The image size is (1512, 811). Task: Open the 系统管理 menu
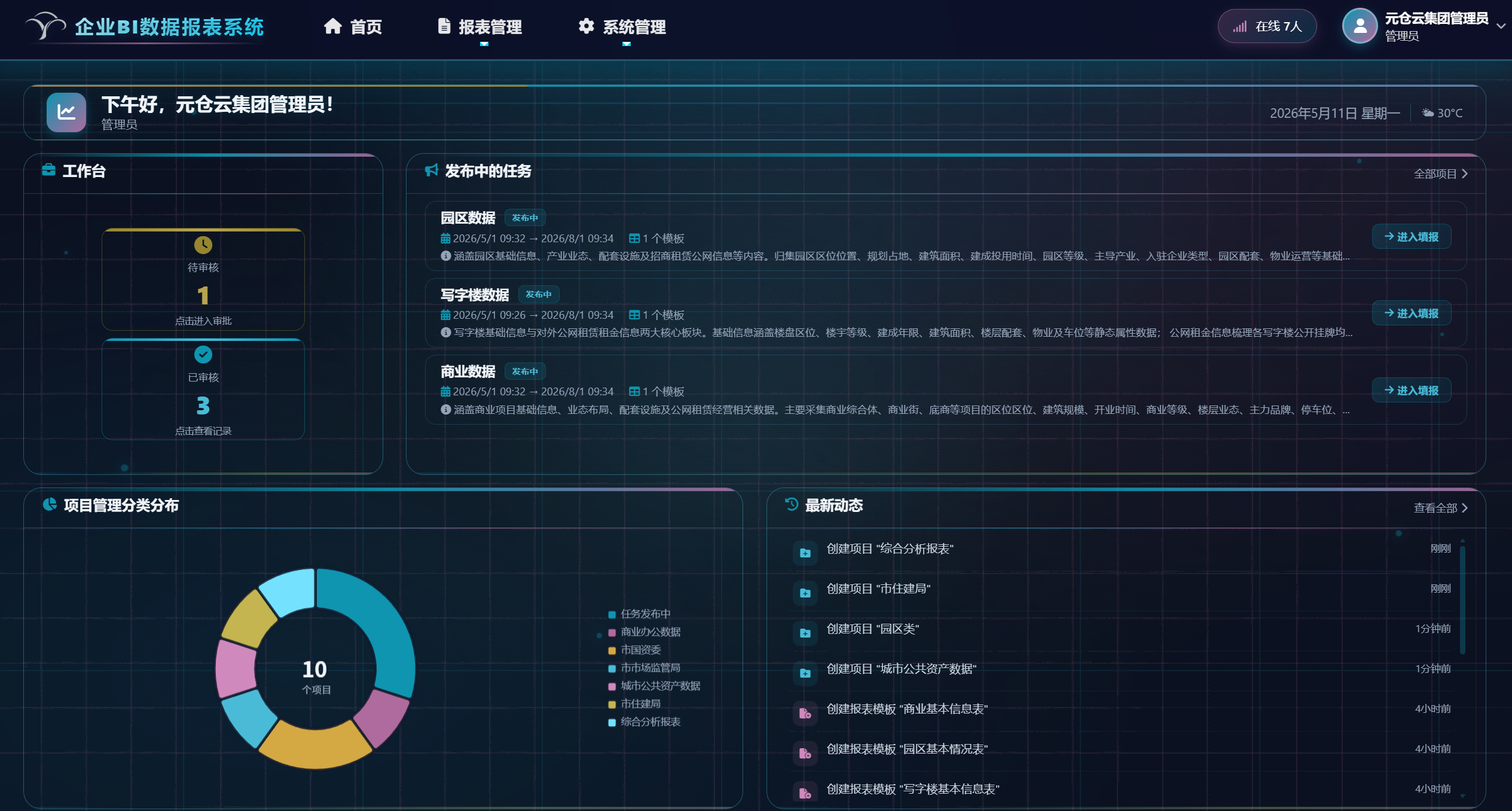click(622, 26)
